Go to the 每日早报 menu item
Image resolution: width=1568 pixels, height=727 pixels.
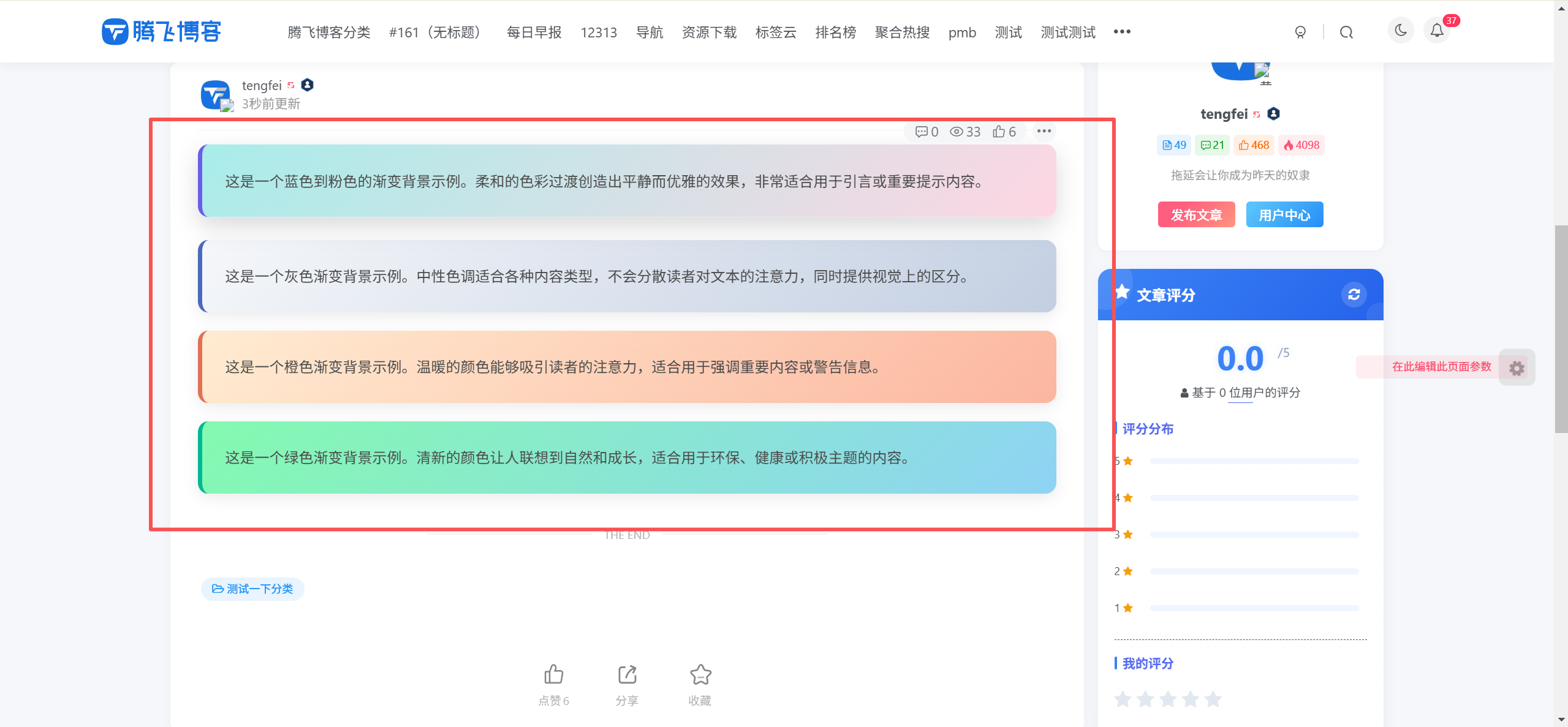(534, 32)
